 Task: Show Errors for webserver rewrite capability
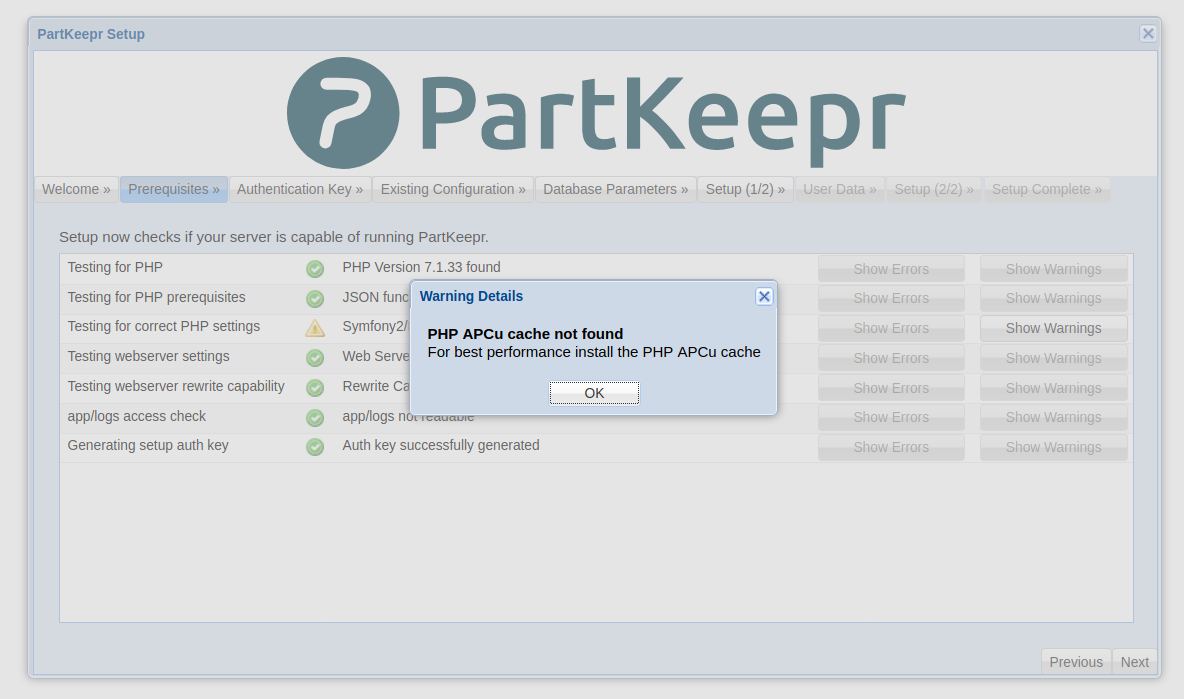pyautogui.click(x=891, y=388)
